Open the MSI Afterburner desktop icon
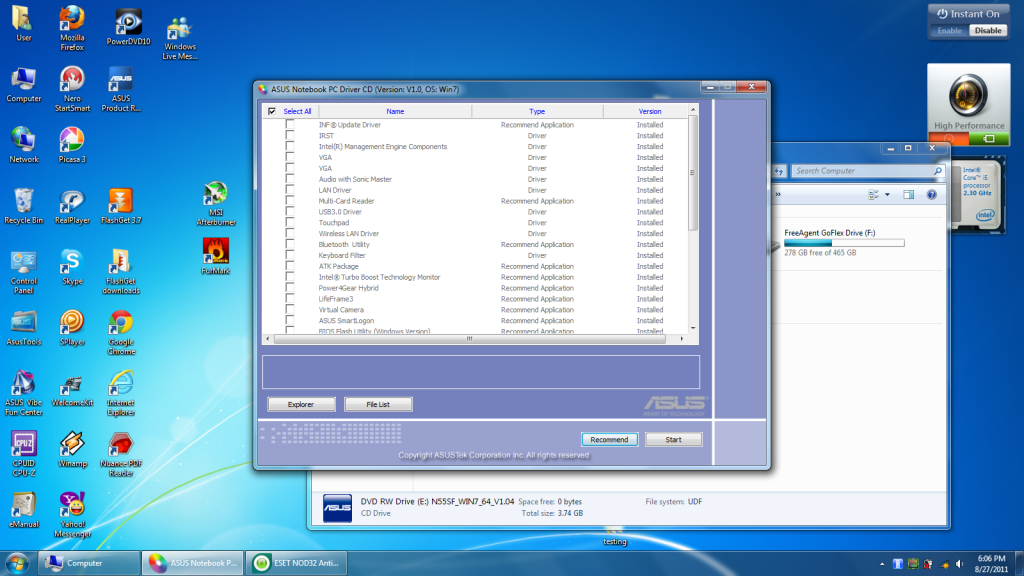The height and width of the screenshot is (576, 1024). (215, 195)
